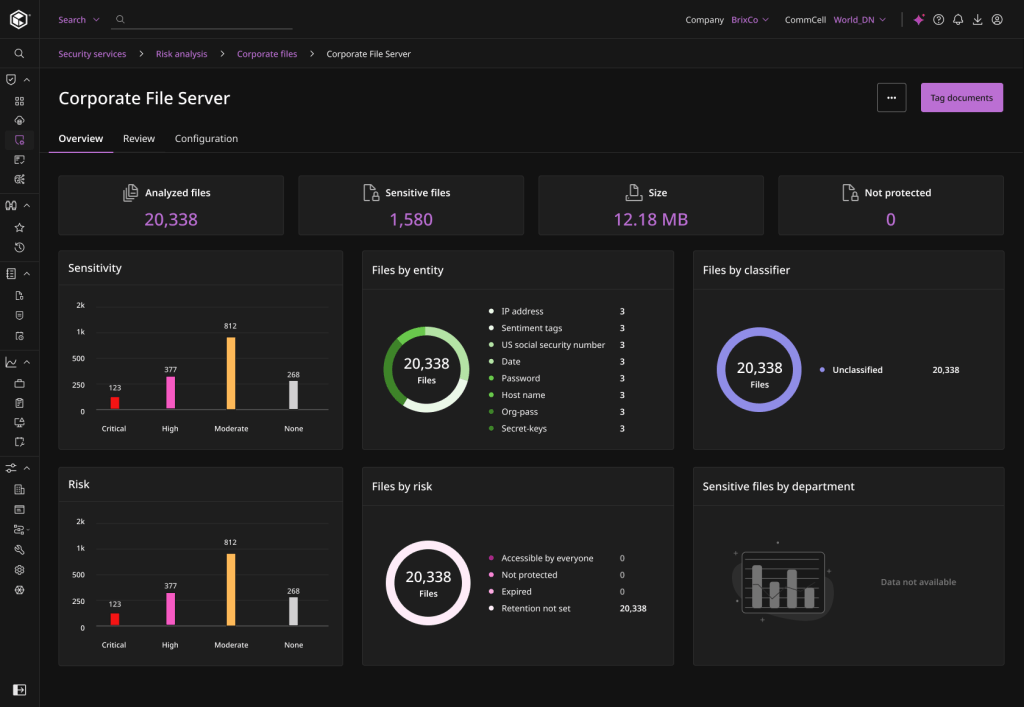Open the Configuration tab
This screenshot has height=707, width=1024.
tap(206, 139)
